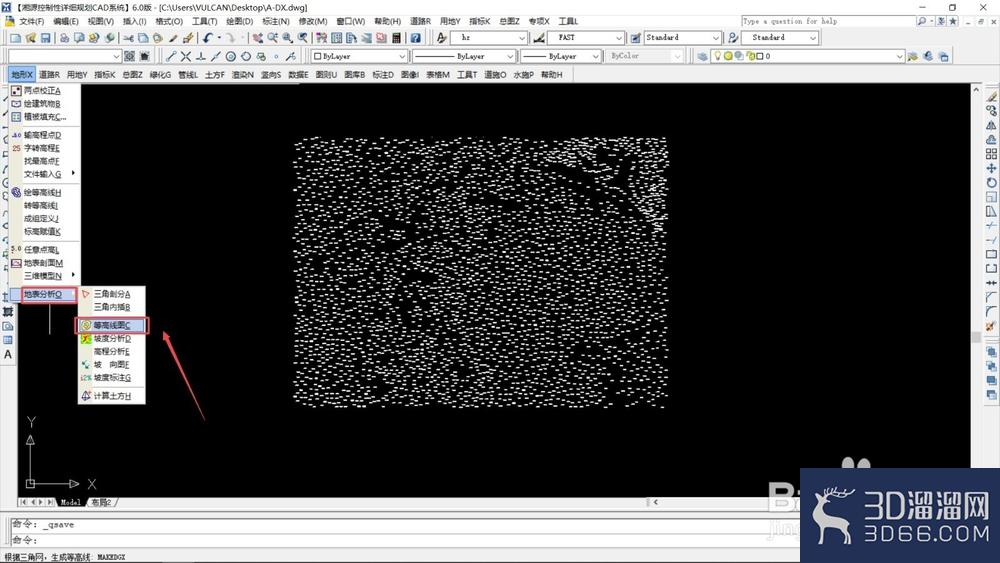
Task: Click the Redo arrow icon
Action: coord(230,38)
